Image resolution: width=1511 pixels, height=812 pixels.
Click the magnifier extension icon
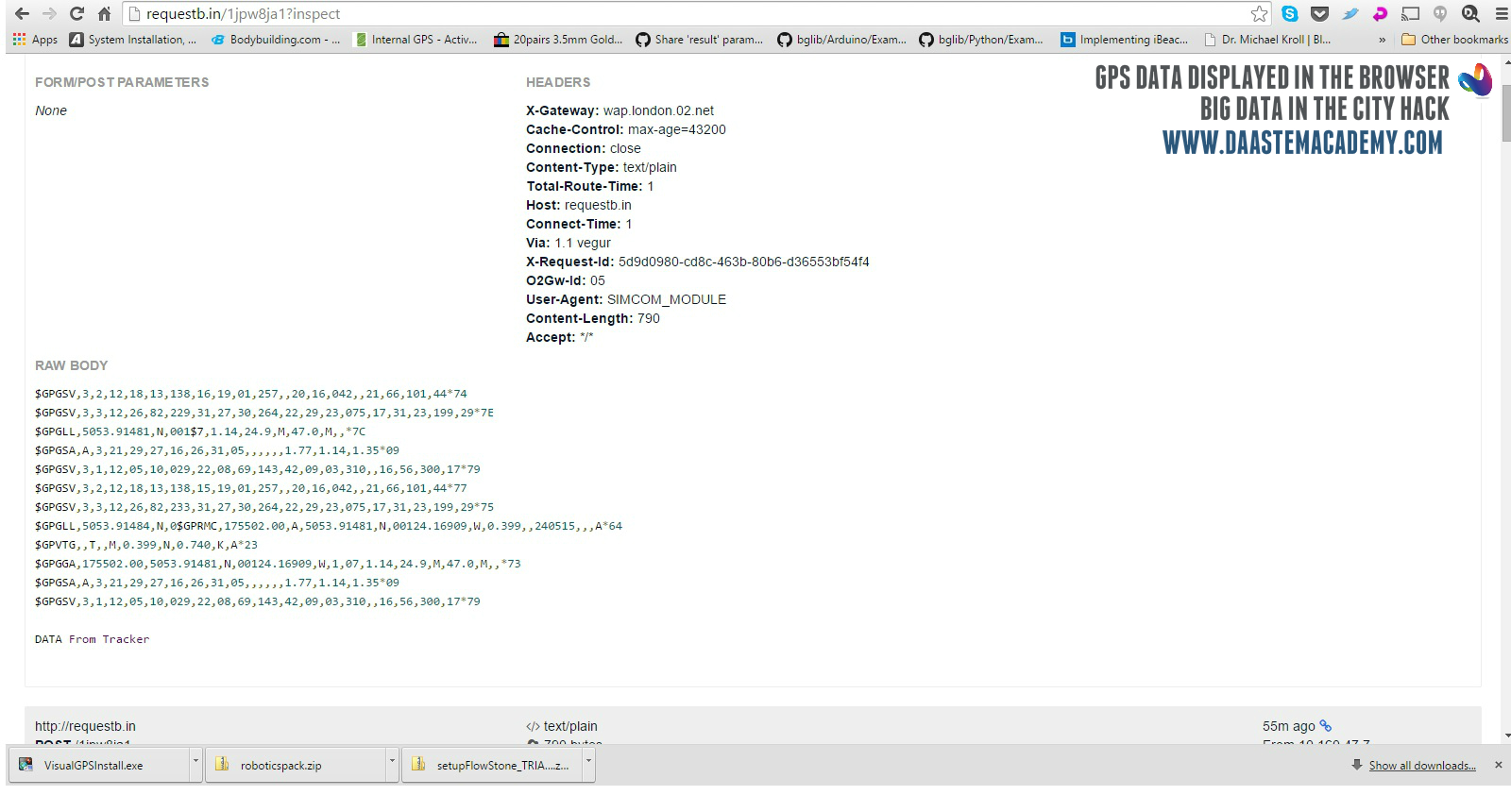[x=1470, y=13]
